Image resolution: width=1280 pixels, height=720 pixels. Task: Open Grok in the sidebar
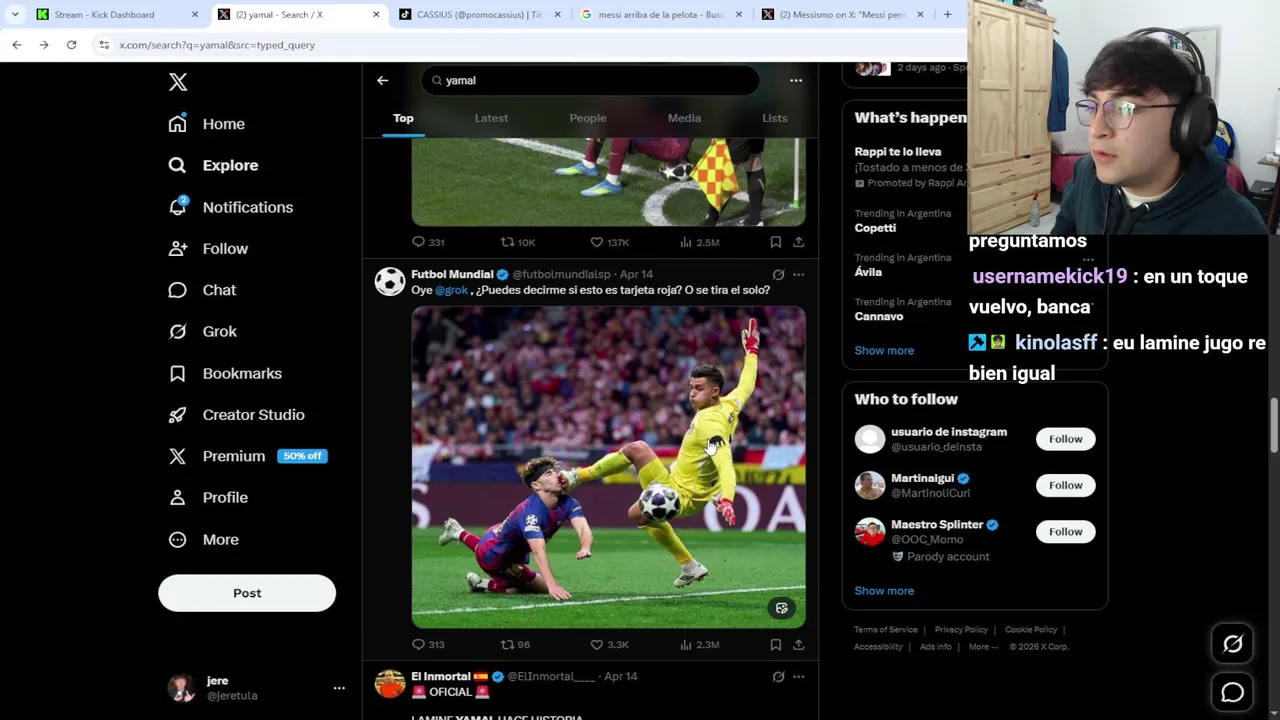pos(202,331)
